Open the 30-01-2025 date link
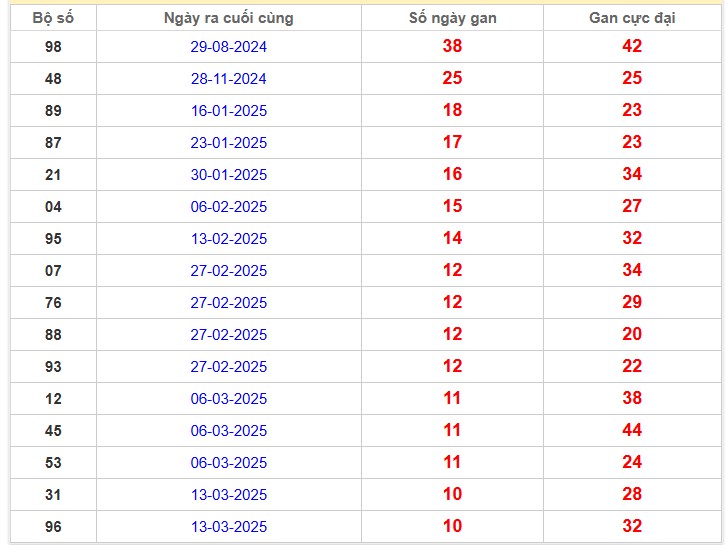Viewport: 726px width, 545px height. 229,175
